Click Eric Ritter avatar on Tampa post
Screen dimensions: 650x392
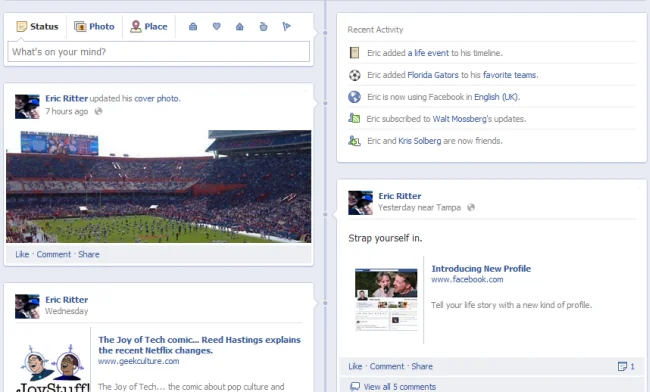click(360, 203)
